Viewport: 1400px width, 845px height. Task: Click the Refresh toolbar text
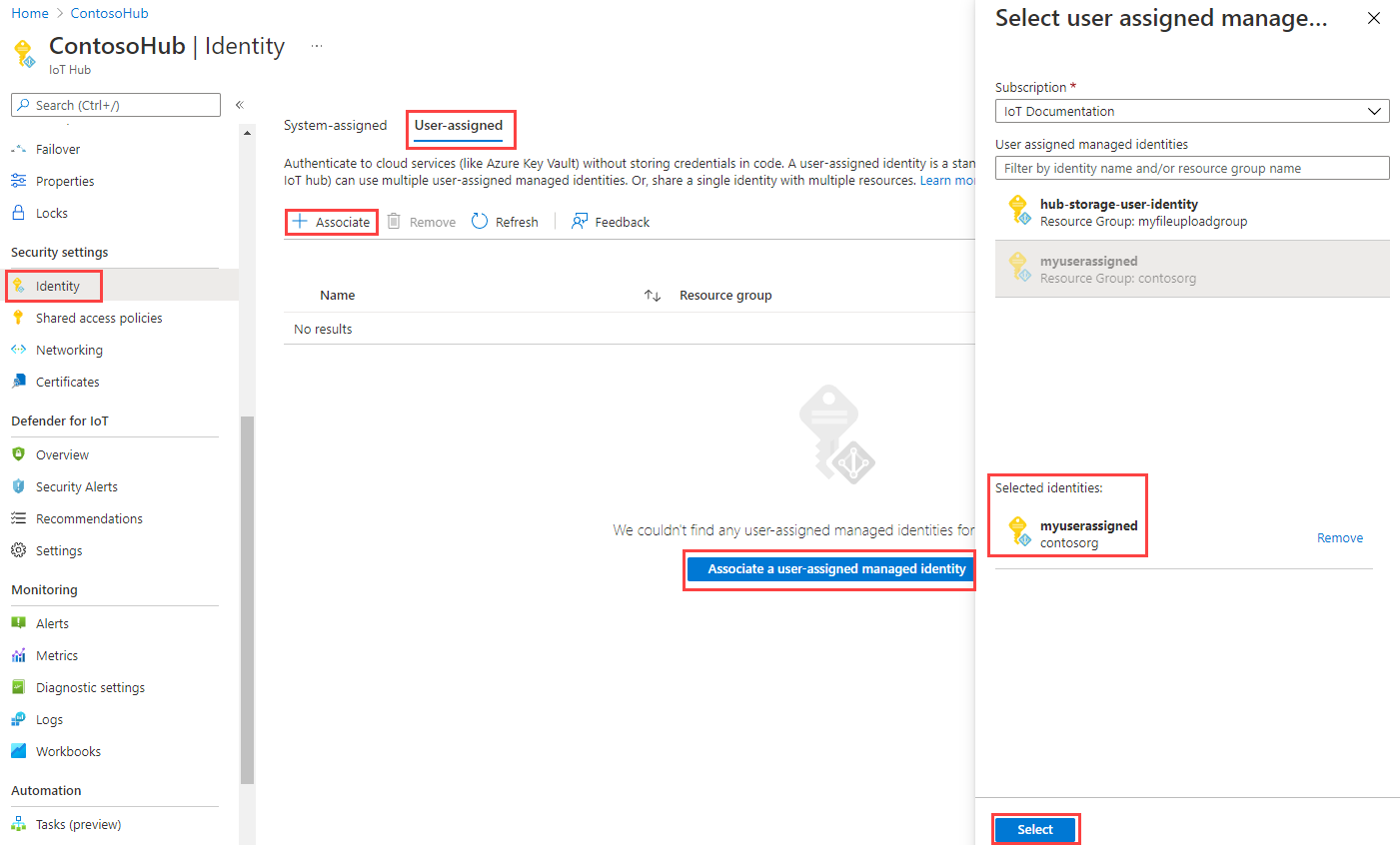[x=517, y=222]
